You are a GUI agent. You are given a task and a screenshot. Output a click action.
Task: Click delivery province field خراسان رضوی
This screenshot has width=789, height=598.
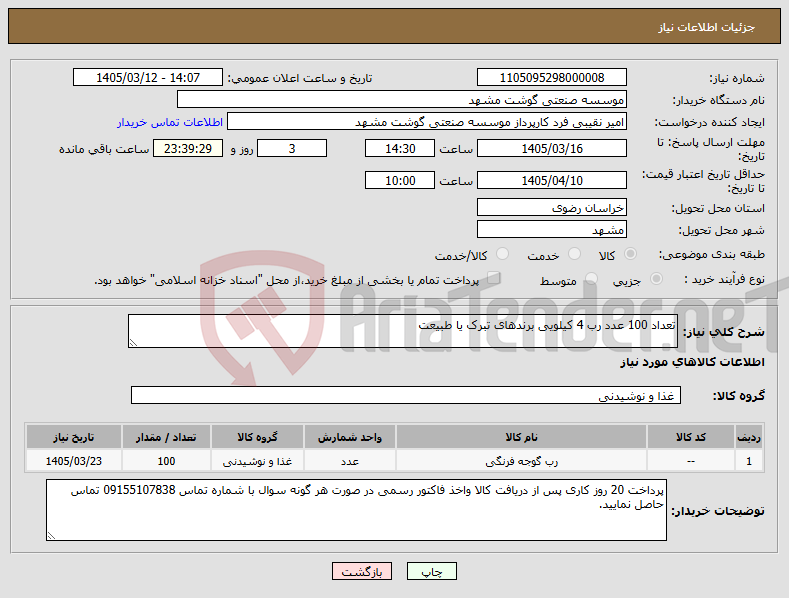(551, 207)
